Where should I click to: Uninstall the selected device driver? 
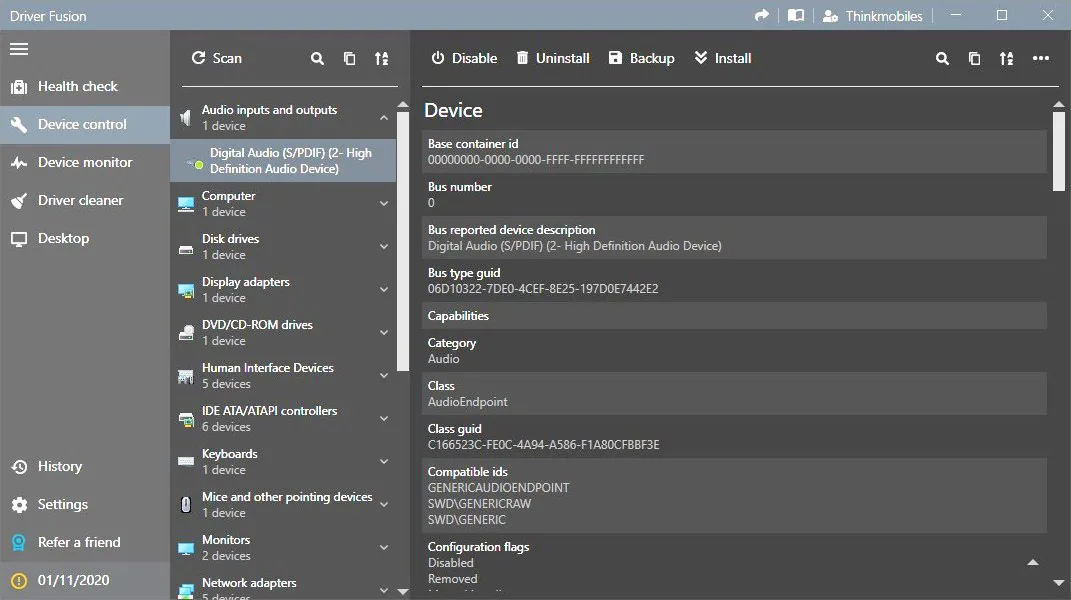[x=553, y=58]
